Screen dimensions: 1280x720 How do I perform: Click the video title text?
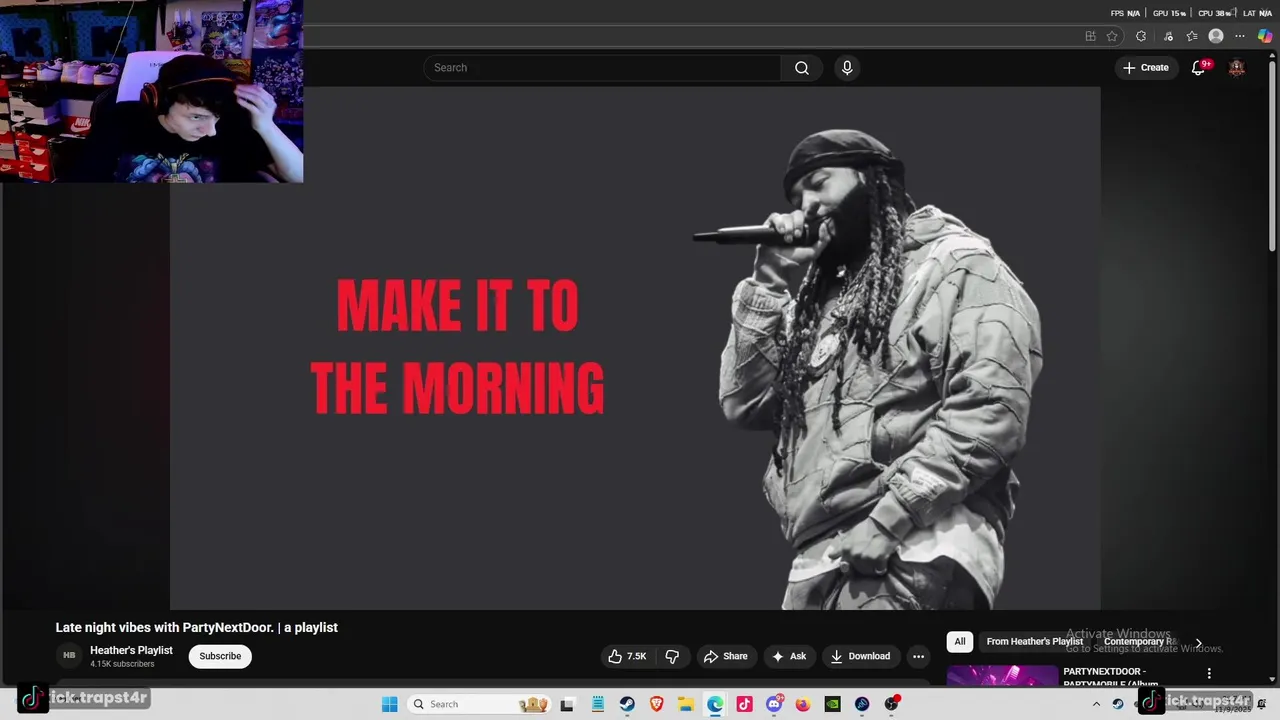pos(196,627)
